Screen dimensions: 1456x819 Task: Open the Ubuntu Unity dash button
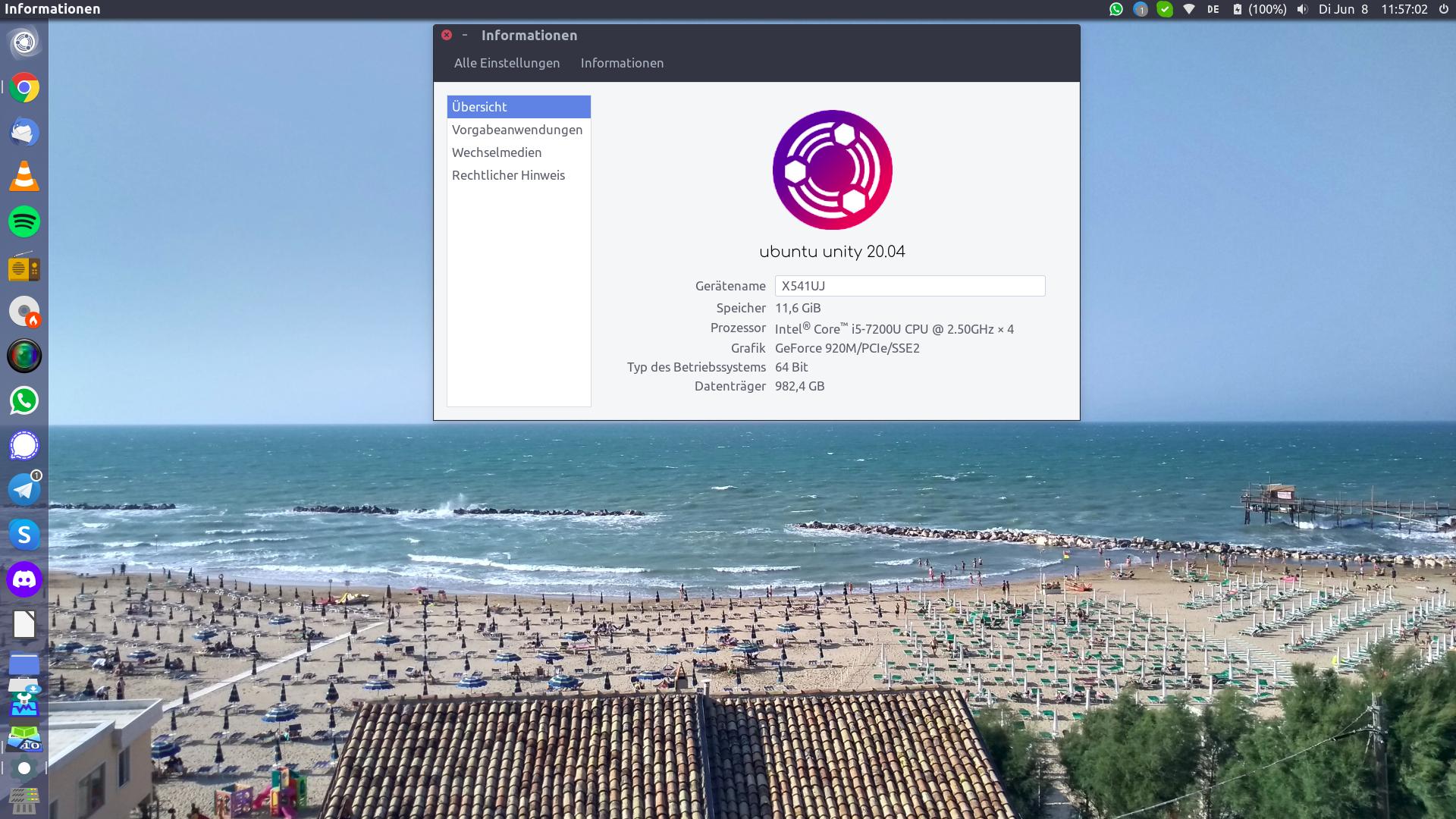click(24, 42)
